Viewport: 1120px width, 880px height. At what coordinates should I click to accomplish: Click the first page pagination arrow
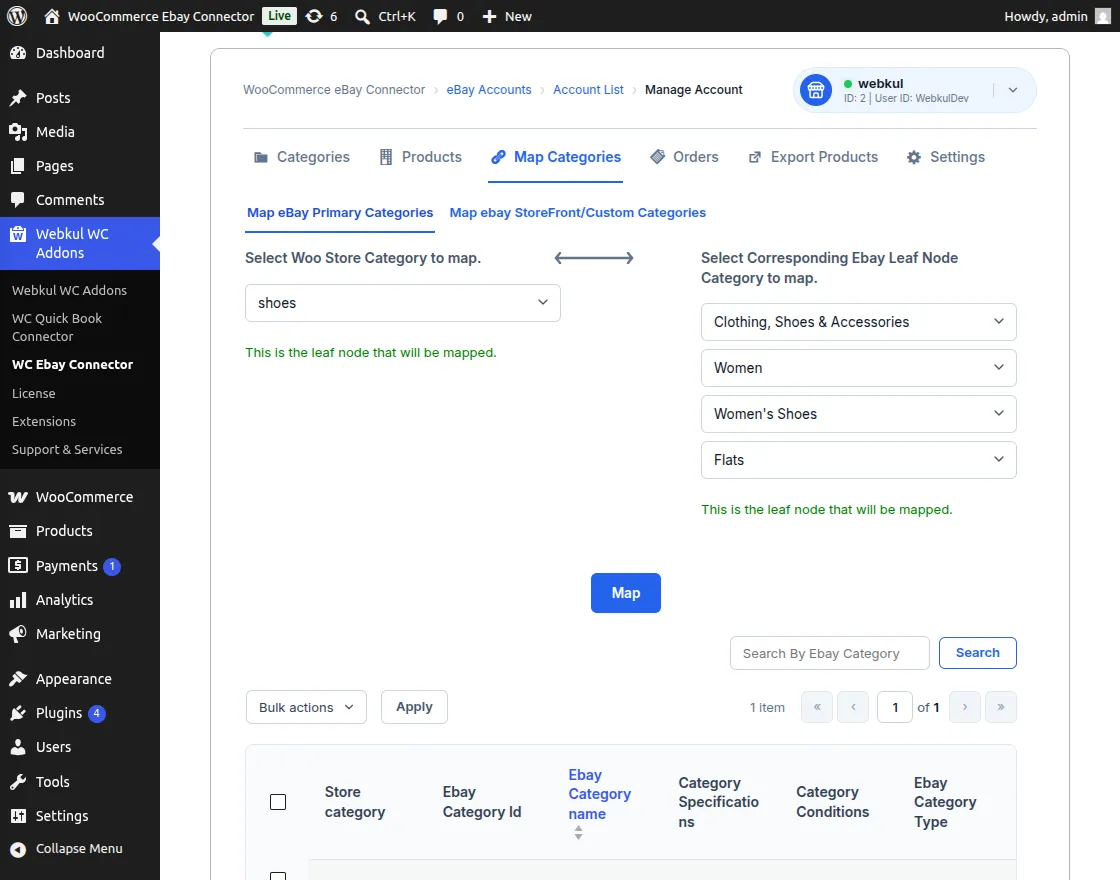pos(817,707)
